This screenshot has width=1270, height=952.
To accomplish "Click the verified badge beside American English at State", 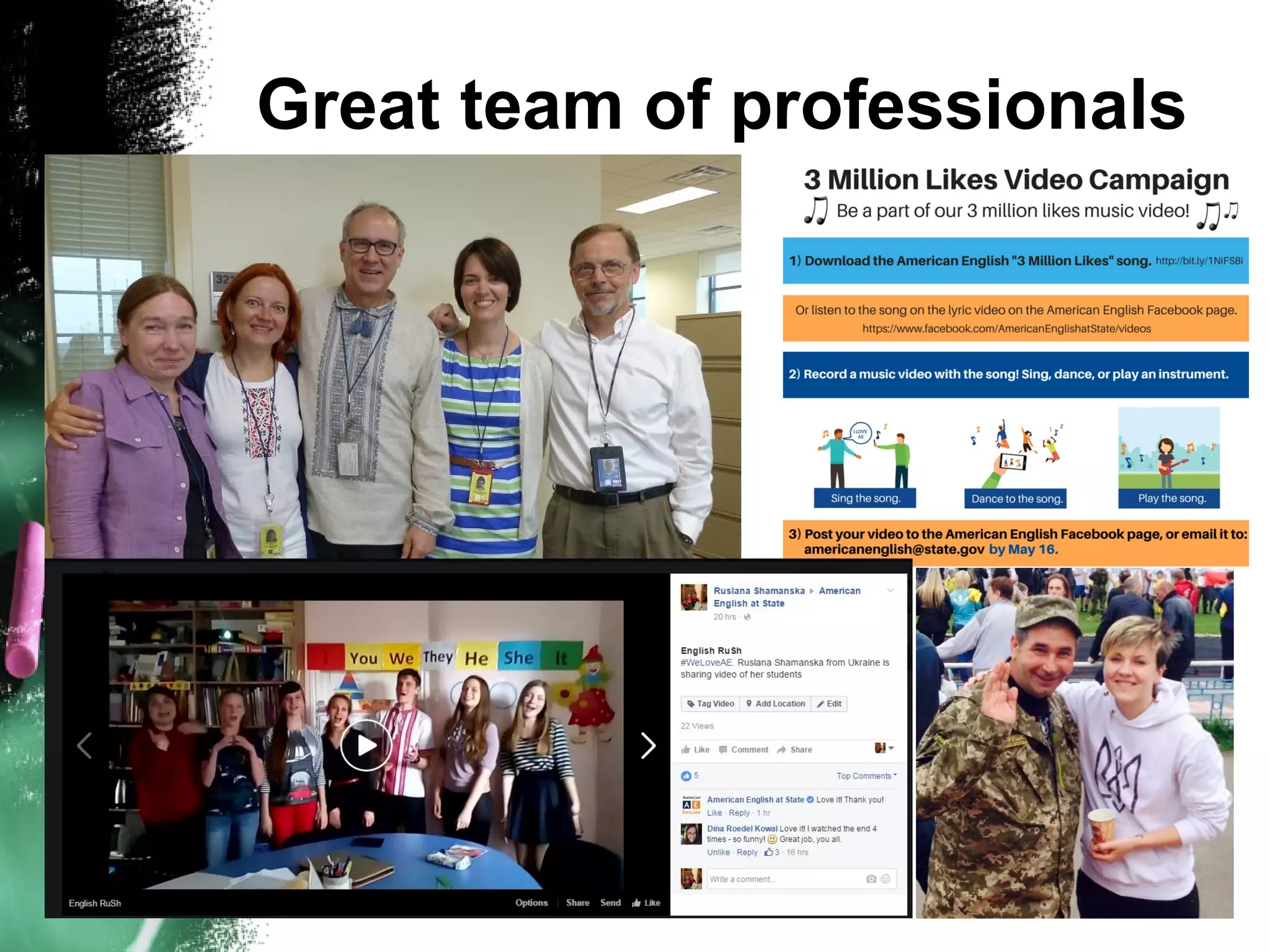I will coord(810,800).
